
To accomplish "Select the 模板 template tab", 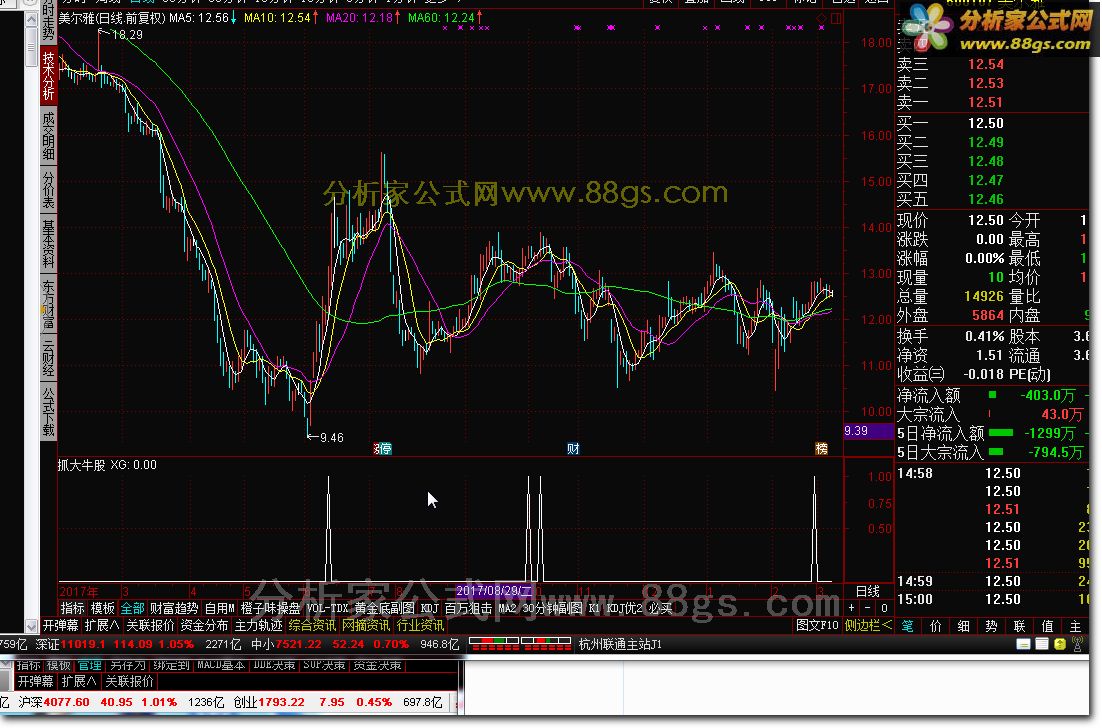I will point(103,609).
